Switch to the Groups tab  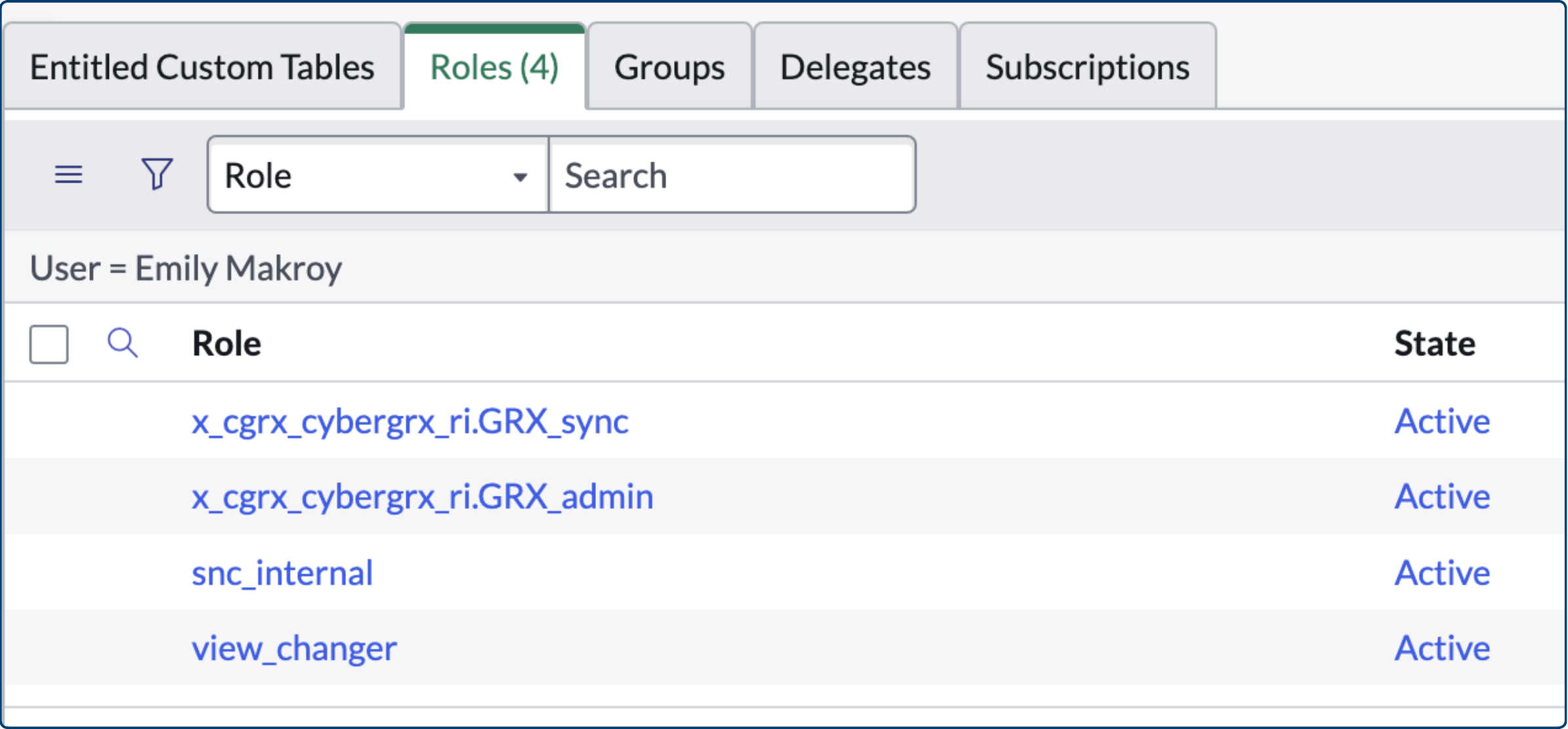[669, 66]
